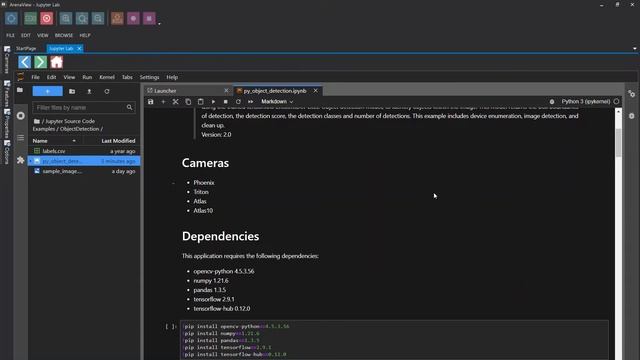Open JupyterLab Help menu
The width and height of the screenshot is (640, 360).
tap(172, 77)
